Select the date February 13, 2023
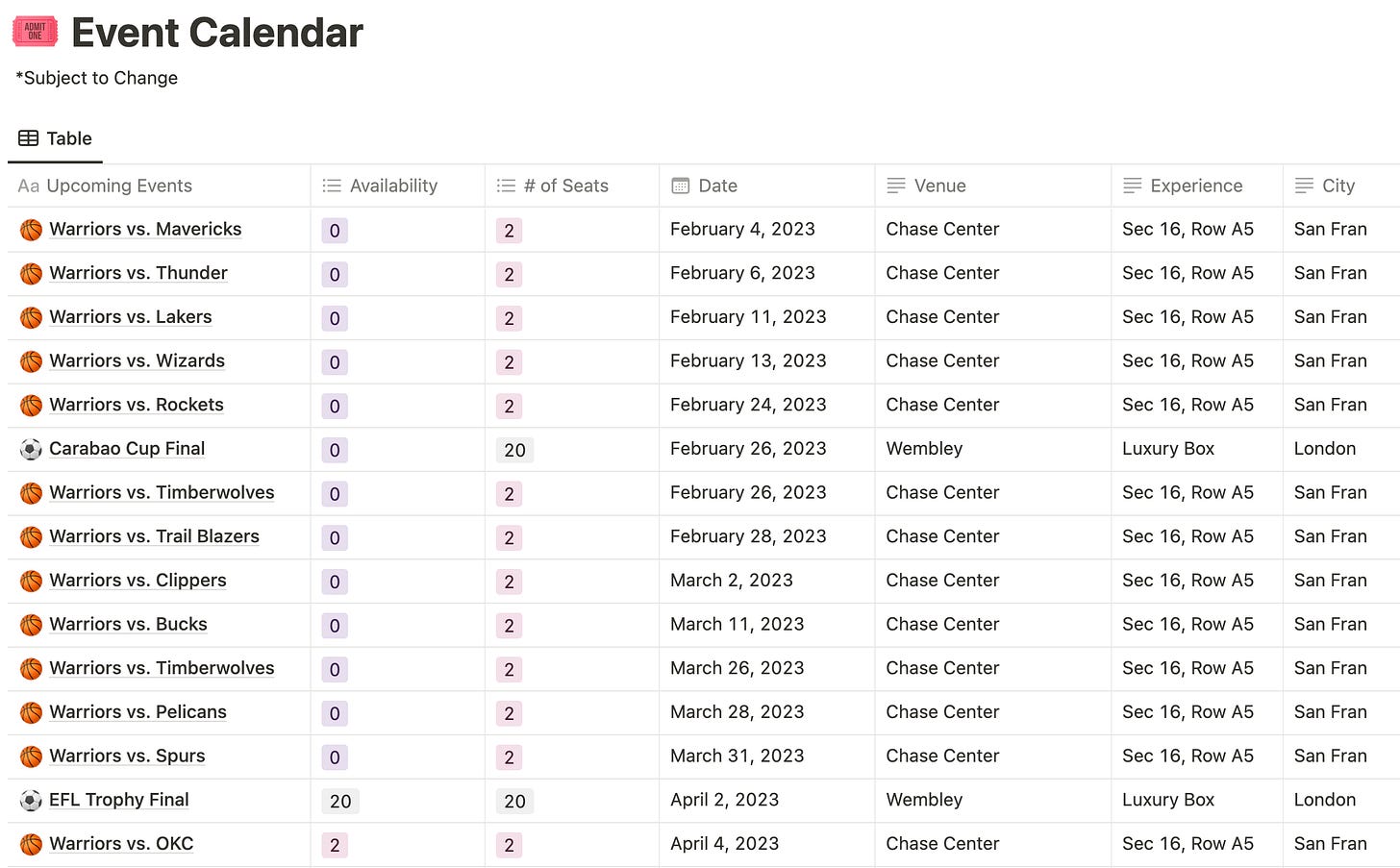 point(748,360)
